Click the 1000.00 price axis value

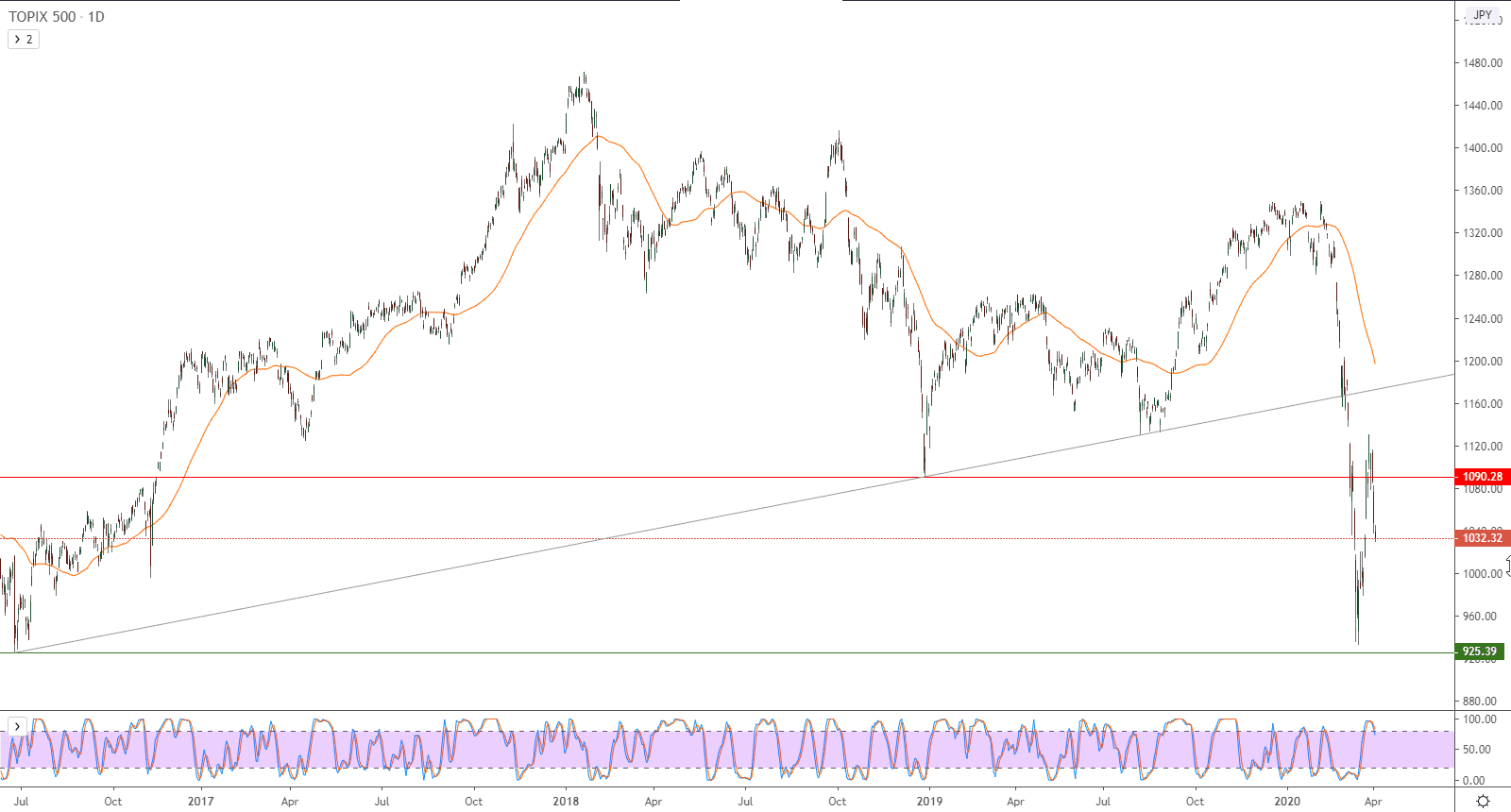tap(1483, 574)
